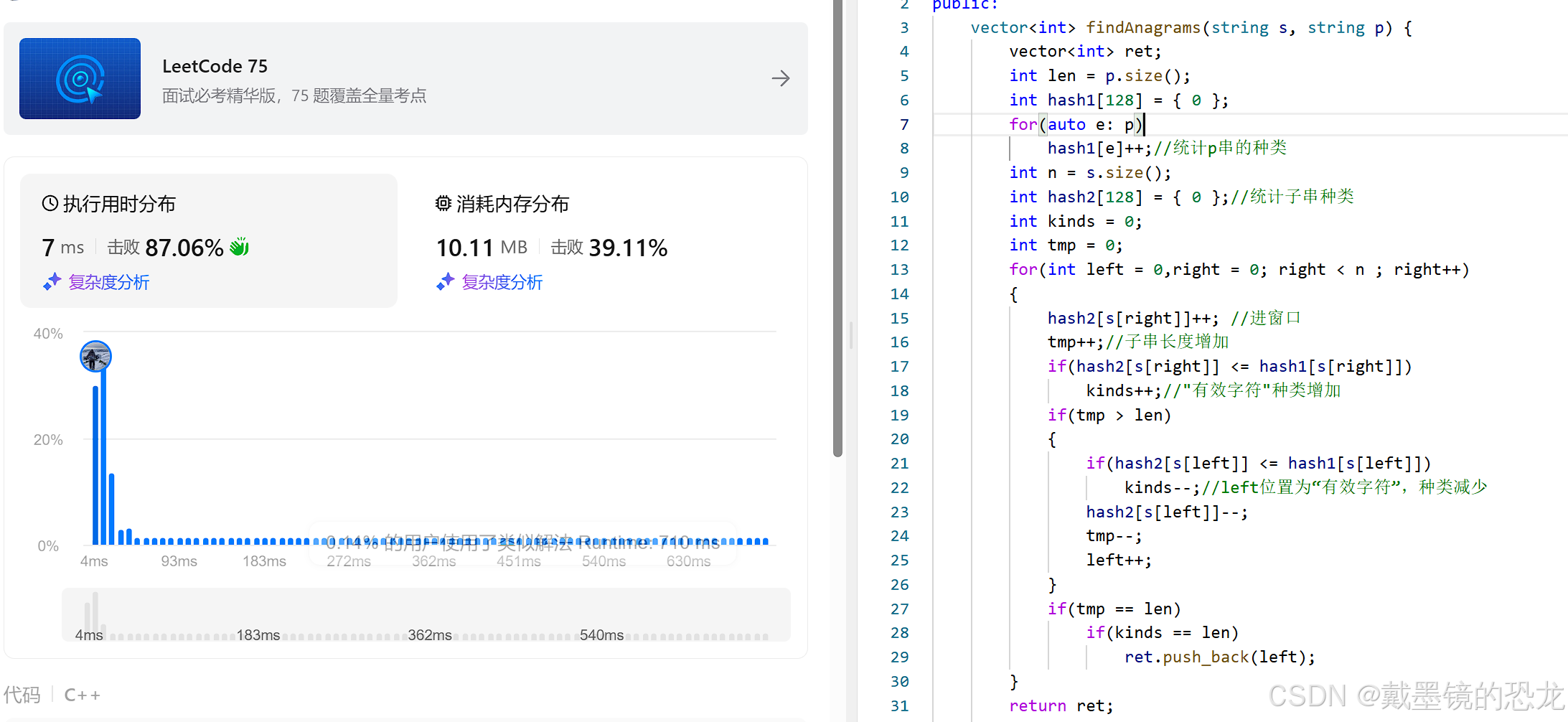This screenshot has width=1568, height=722.
Task: Click the left panel vertical scrollbar
Action: tap(837, 228)
